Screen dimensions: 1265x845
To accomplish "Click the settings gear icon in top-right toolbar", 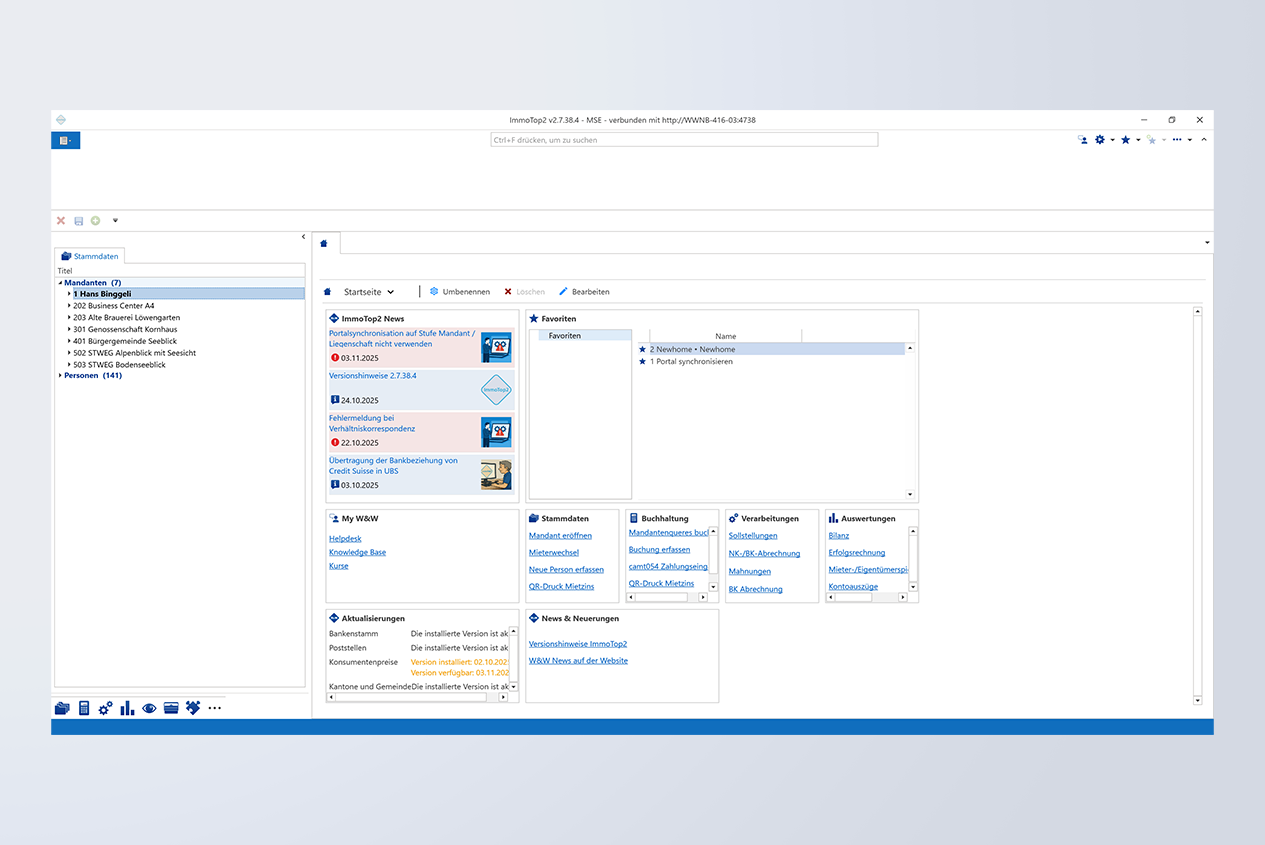I will 1100,140.
